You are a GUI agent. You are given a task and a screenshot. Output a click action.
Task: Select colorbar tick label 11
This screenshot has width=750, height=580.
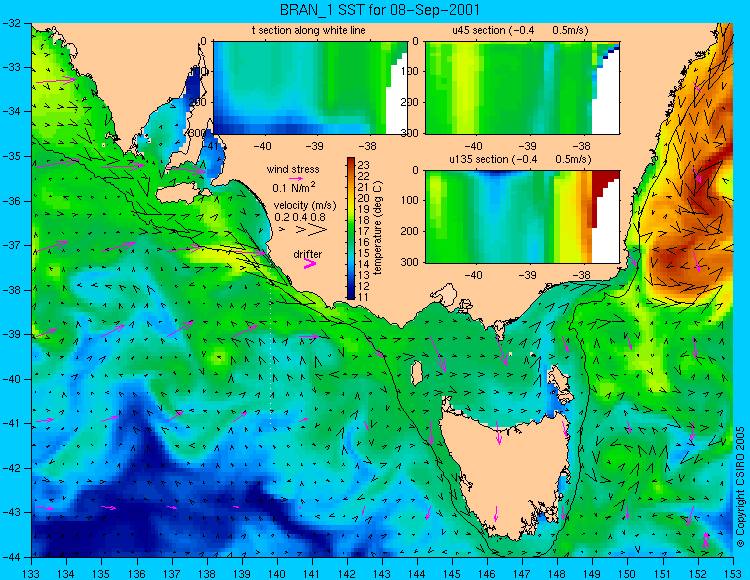pyautogui.click(x=364, y=297)
